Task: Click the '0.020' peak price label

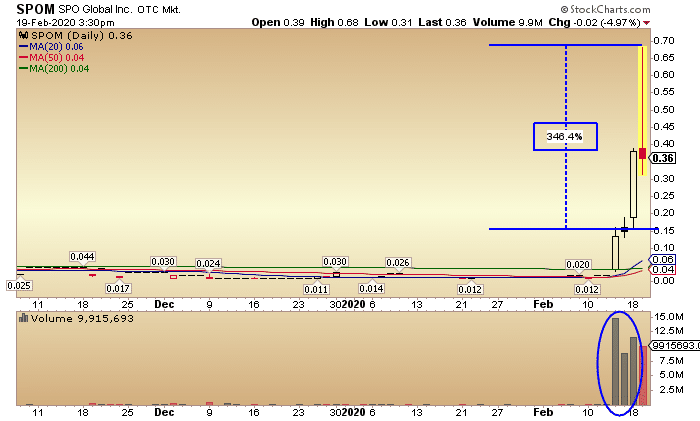Action: pyautogui.click(x=578, y=264)
